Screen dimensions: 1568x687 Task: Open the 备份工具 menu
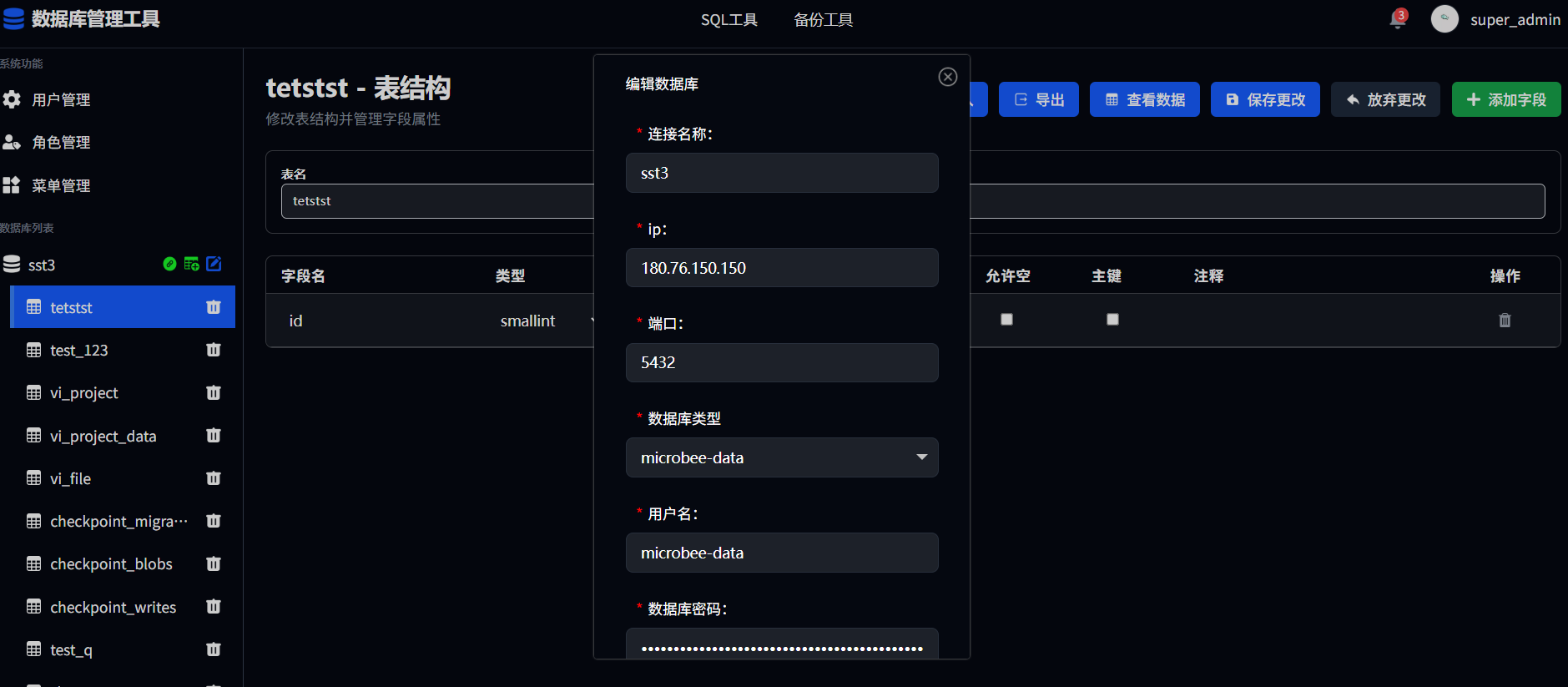click(x=823, y=20)
